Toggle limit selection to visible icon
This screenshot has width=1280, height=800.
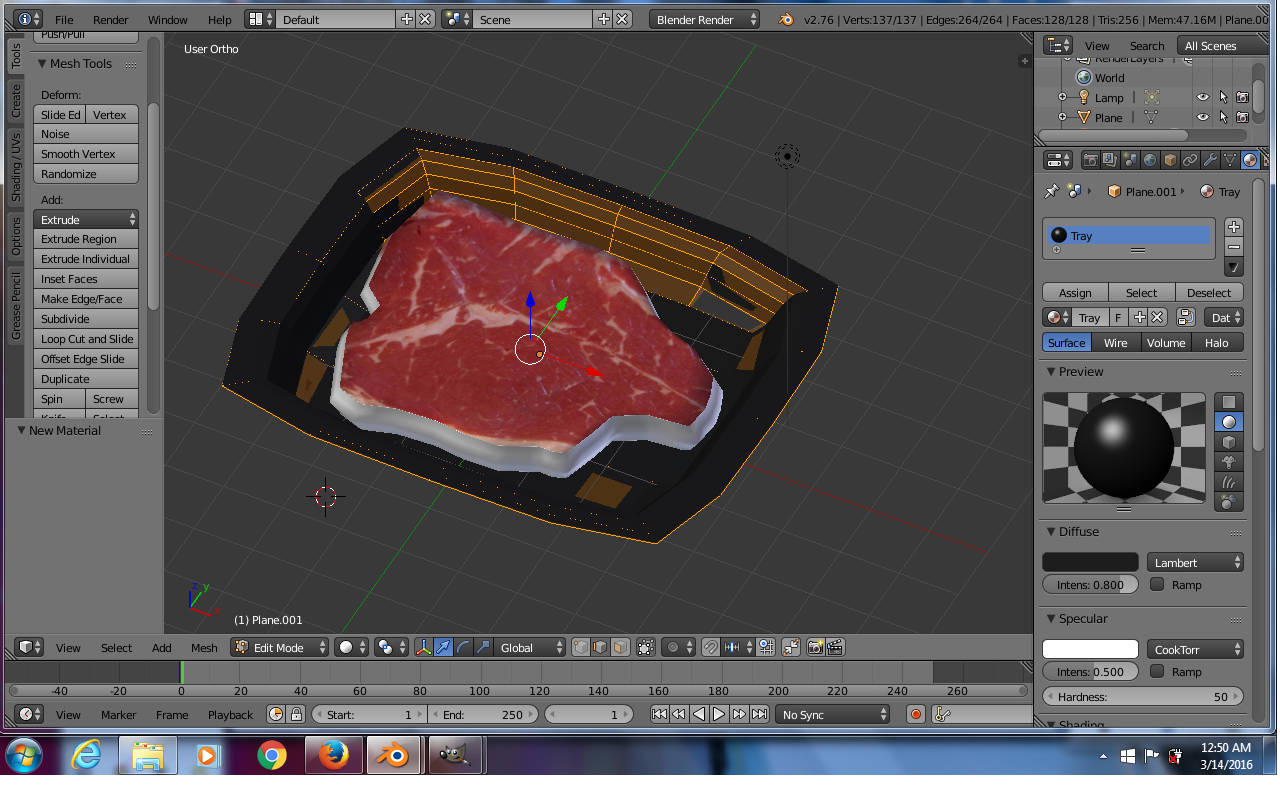645,648
